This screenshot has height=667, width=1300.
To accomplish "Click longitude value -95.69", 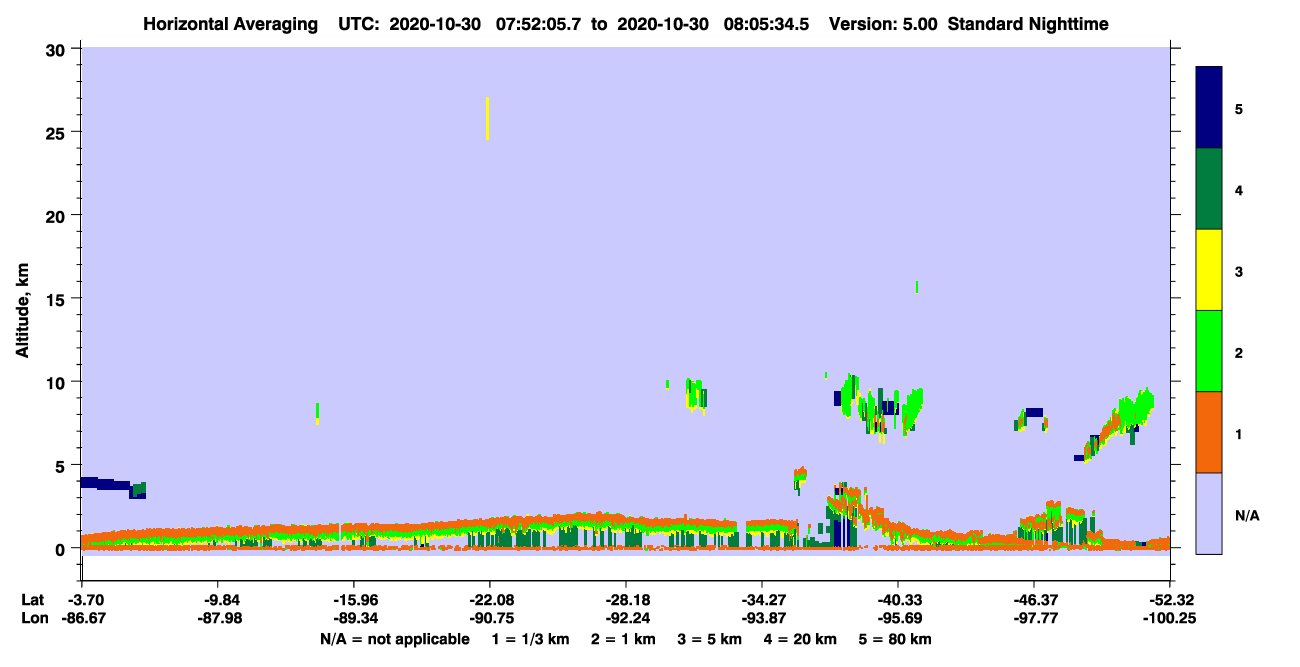I will point(898,618).
